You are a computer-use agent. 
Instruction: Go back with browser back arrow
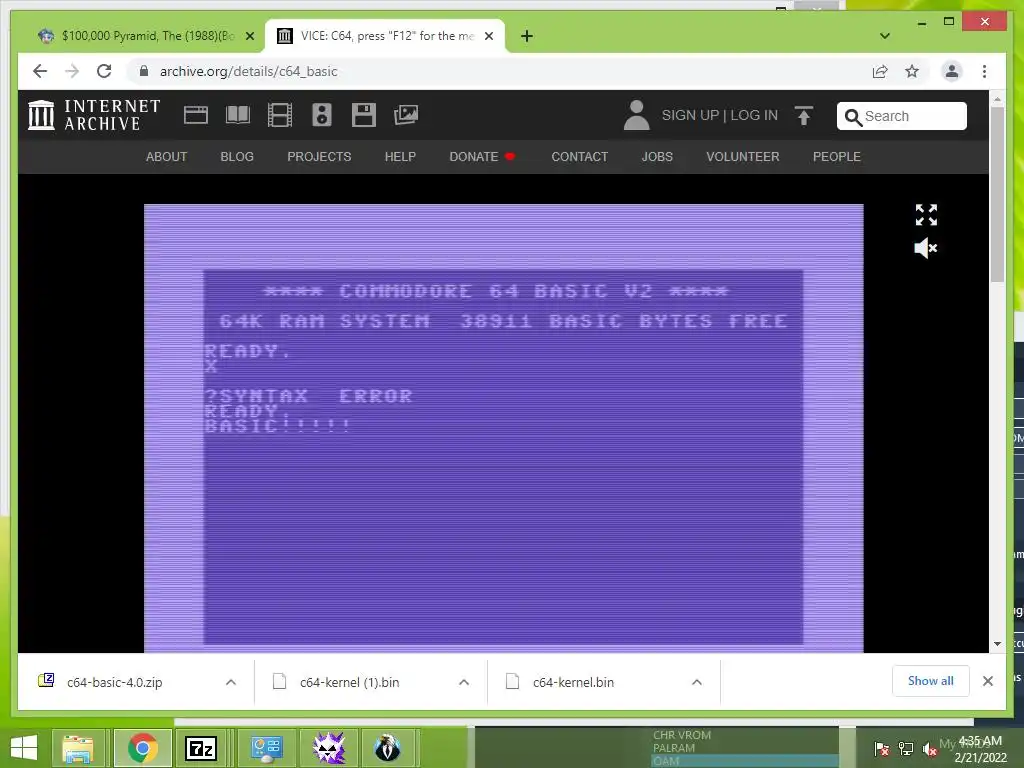(40, 71)
